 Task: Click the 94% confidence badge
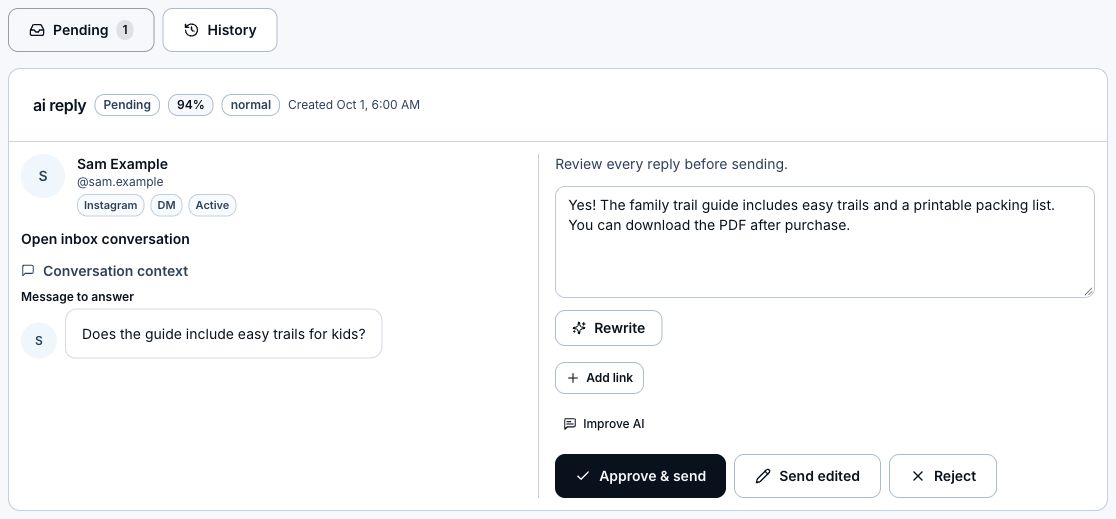[191, 105]
